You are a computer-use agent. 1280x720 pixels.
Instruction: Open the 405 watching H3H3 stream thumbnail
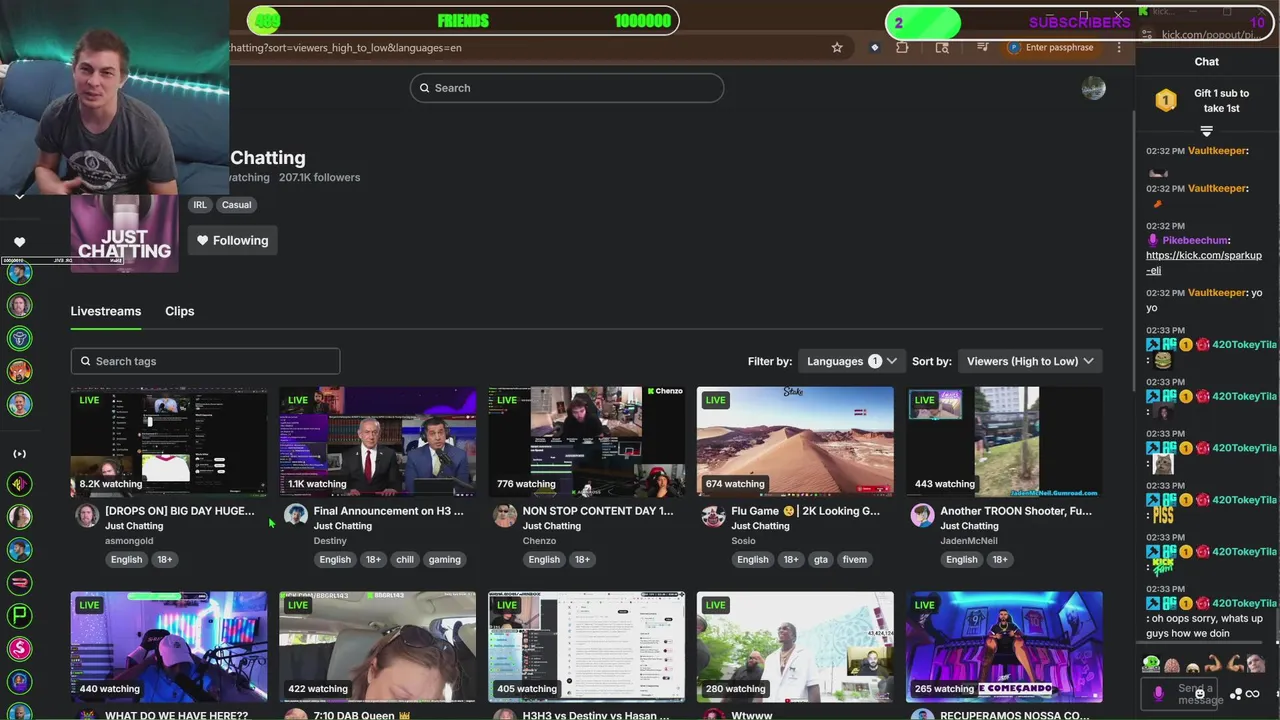pyautogui.click(x=587, y=647)
